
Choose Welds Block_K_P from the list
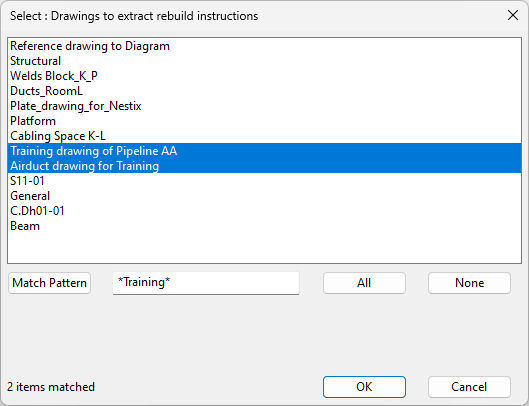264,76
